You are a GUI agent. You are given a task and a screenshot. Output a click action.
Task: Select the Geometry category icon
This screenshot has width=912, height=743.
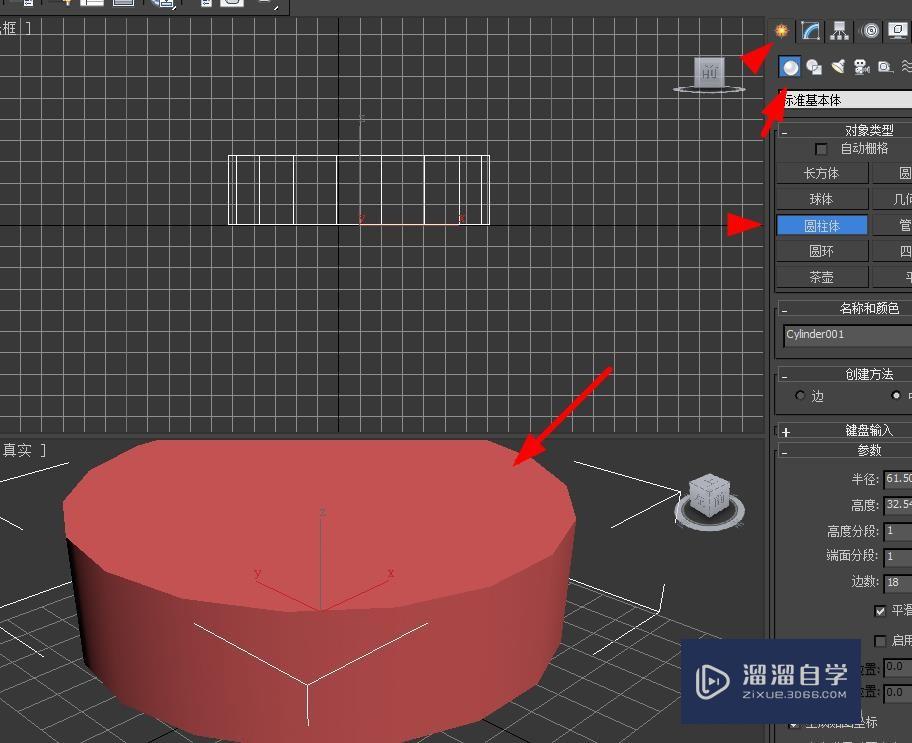(x=790, y=67)
